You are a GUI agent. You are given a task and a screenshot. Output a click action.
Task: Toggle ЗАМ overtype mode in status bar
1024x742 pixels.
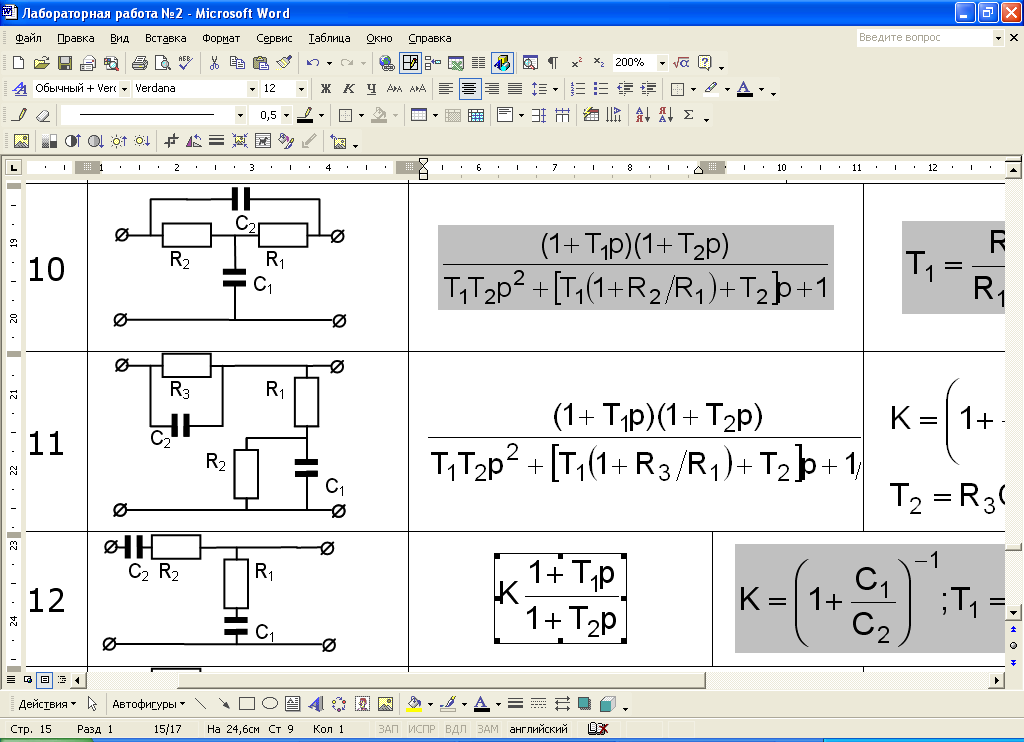click(x=487, y=729)
